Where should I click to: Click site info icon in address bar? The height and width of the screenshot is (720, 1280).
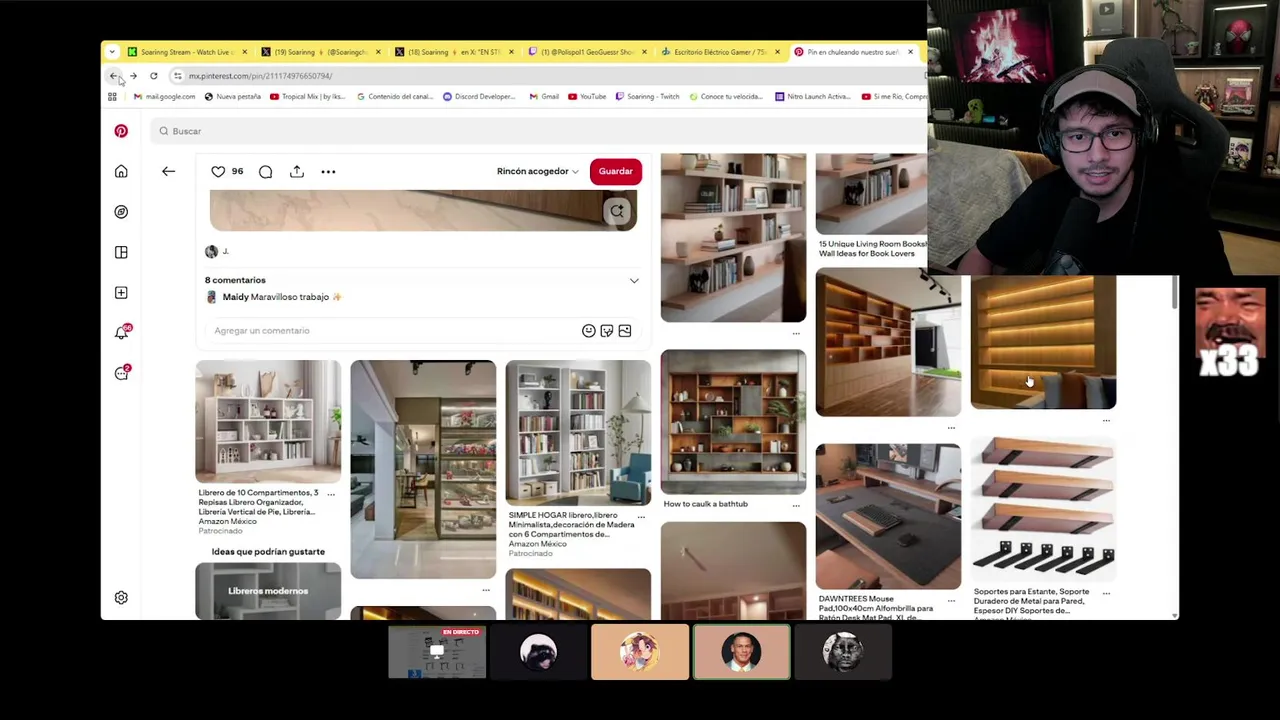(177, 76)
